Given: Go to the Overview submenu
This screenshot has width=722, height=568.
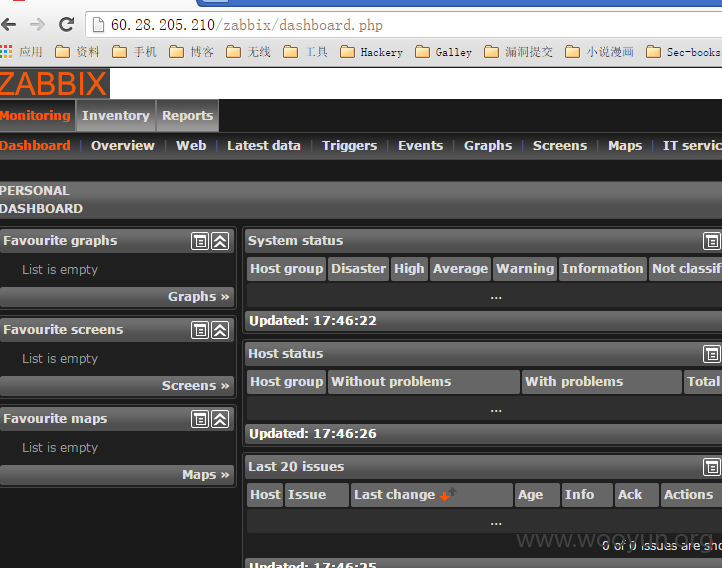Looking at the screenshot, I should (x=122, y=145).
